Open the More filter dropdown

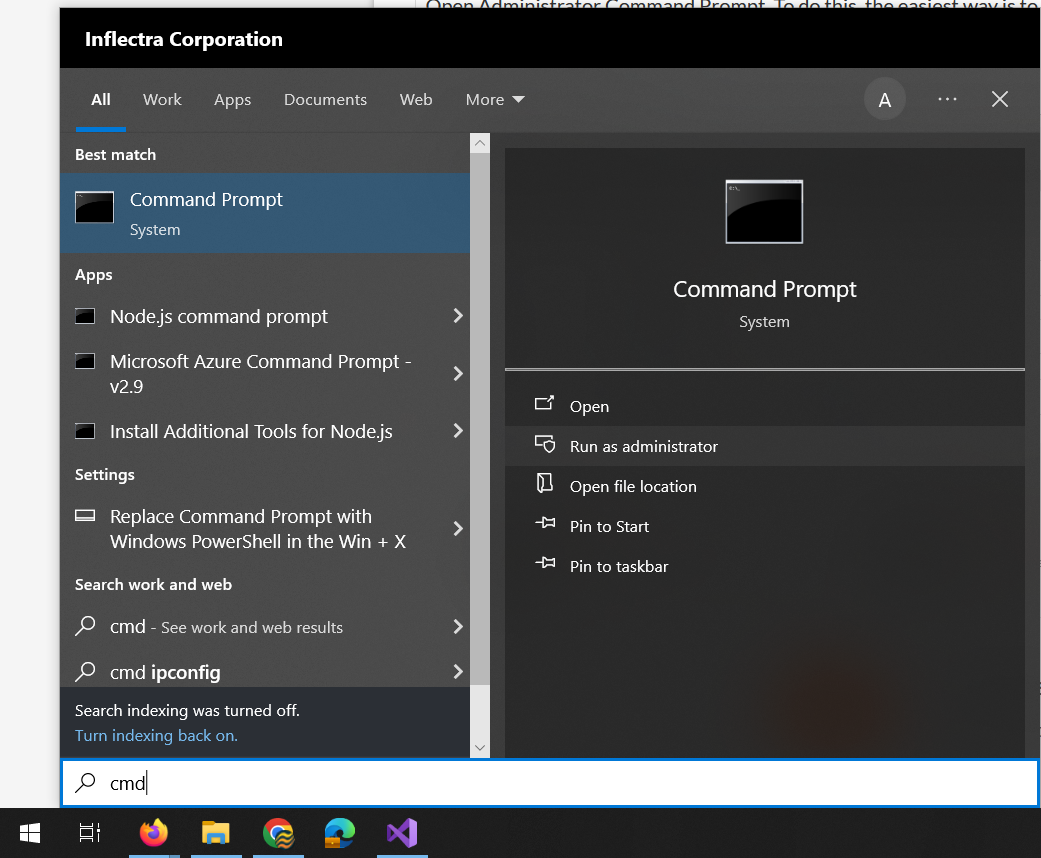tap(495, 100)
